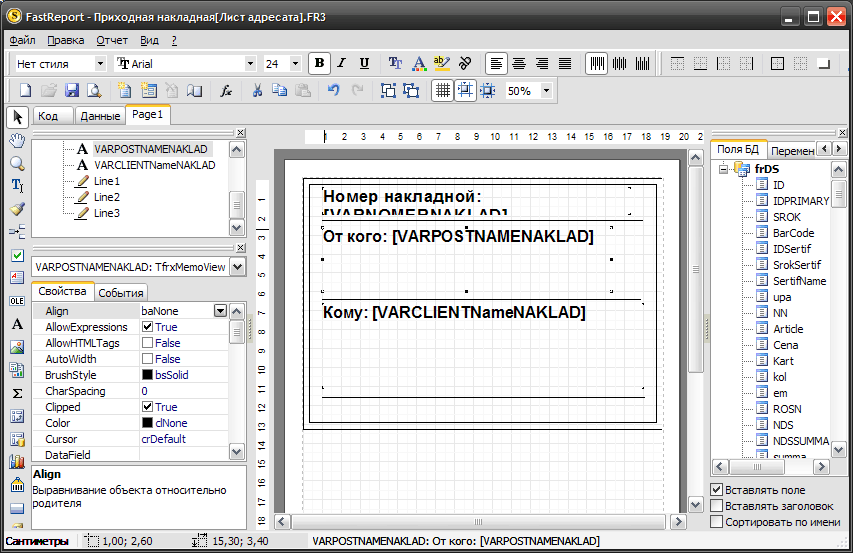
Task: Select the SertifName field
Action: [x=799, y=281]
